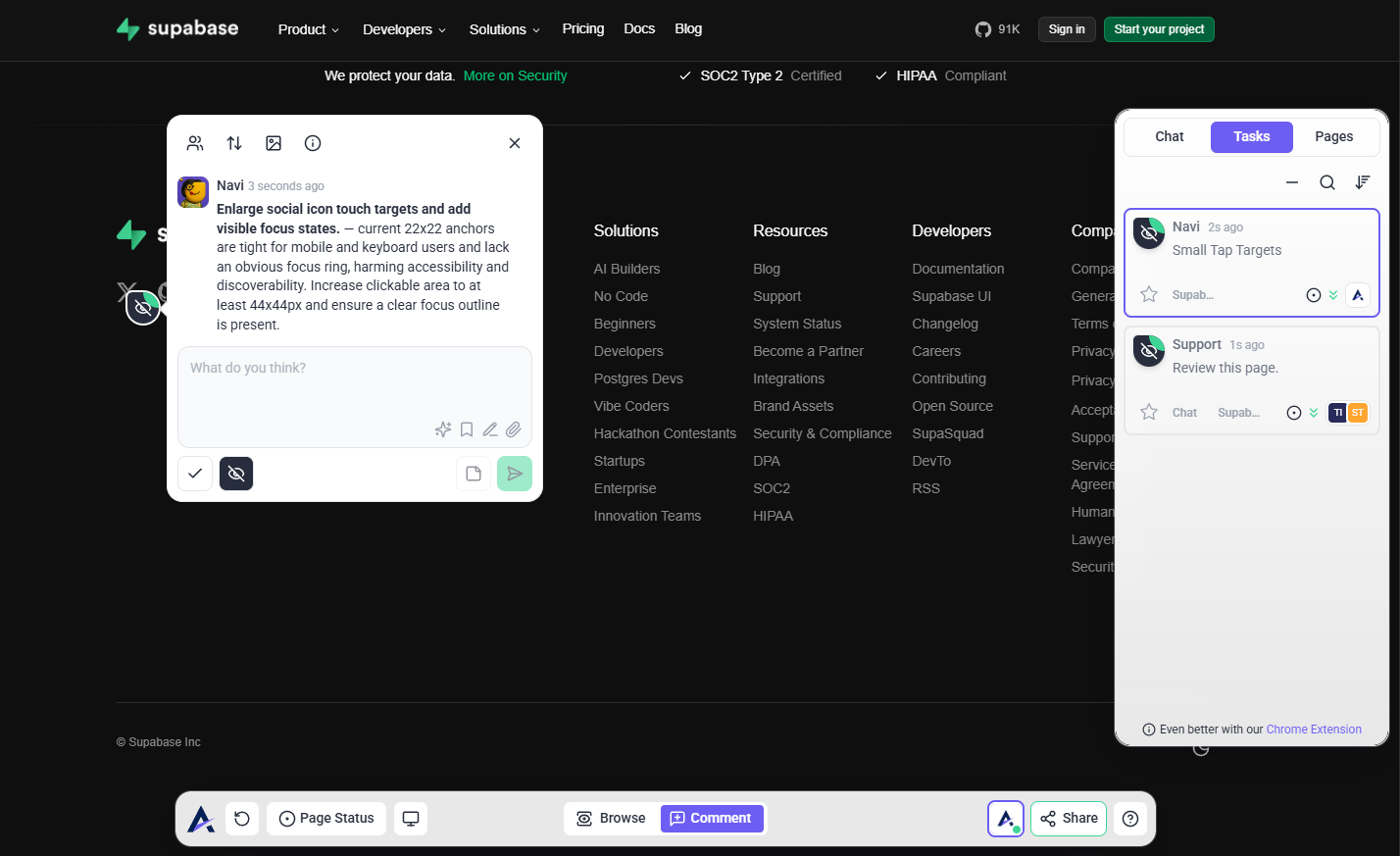Mark comment resolved with the checkmark button
This screenshot has height=856, width=1400.
pos(195,474)
